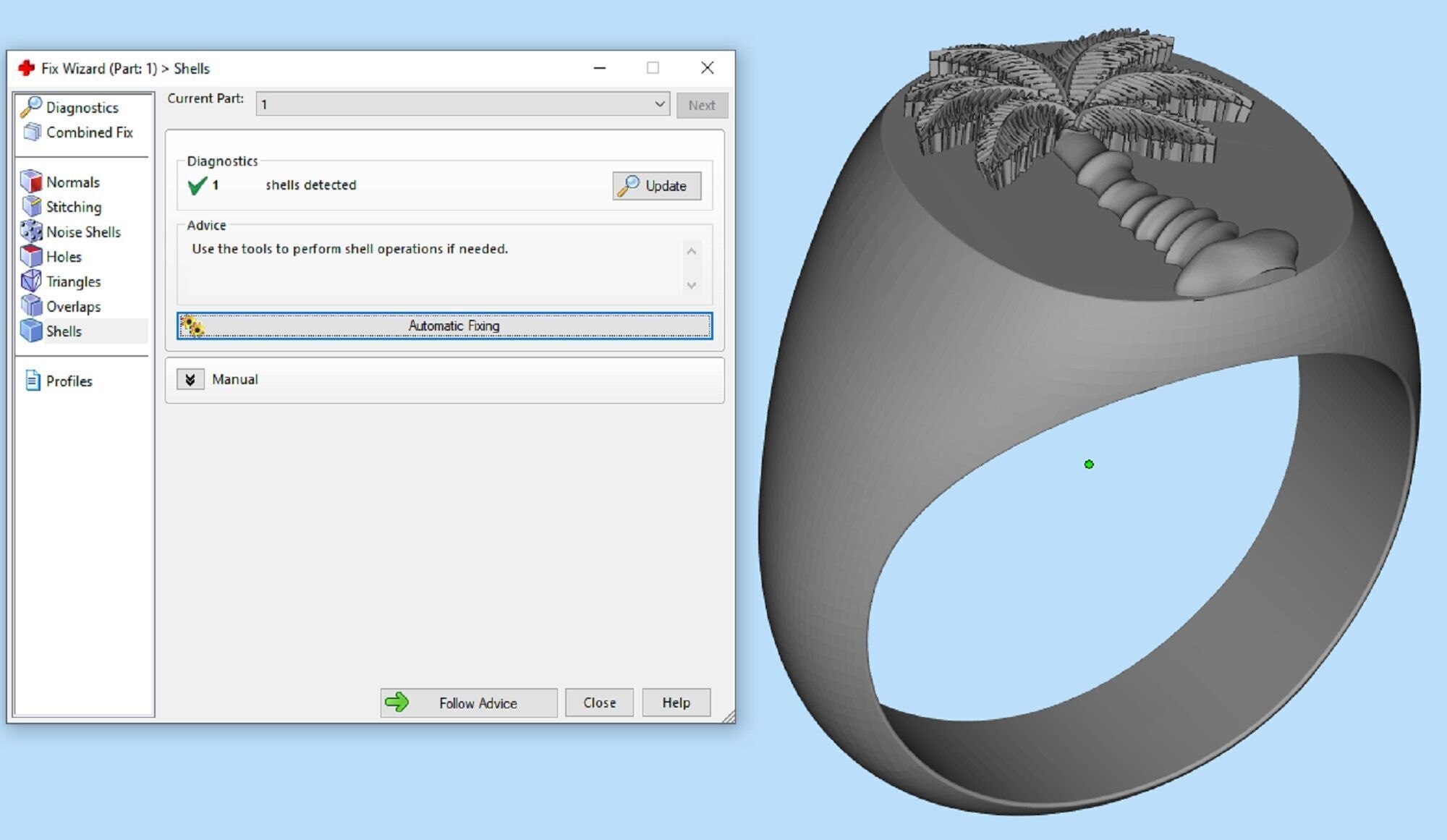Screen dimensions: 1447x840
Task: Select the Noise Shells icon
Action: click(32, 232)
